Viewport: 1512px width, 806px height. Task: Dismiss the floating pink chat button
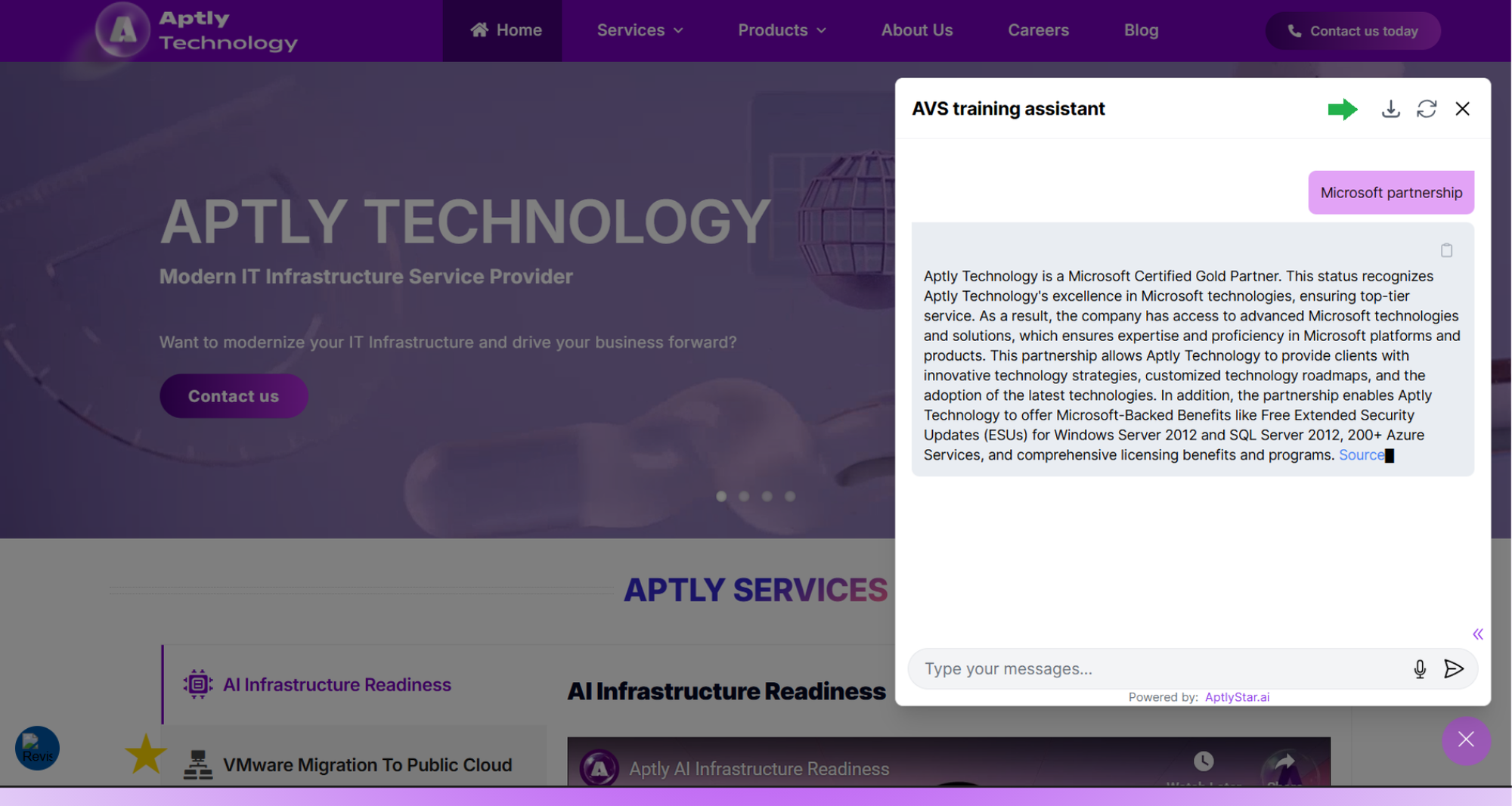(x=1466, y=741)
